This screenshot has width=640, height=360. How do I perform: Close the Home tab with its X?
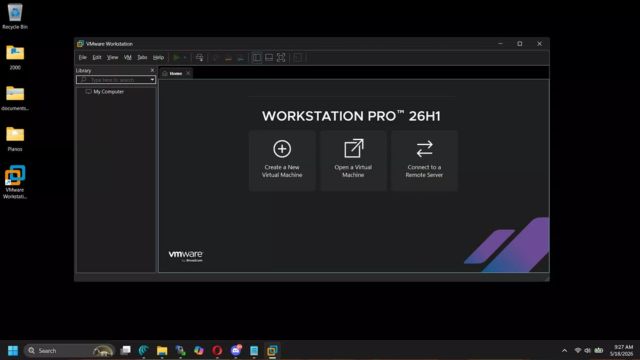(x=188, y=73)
